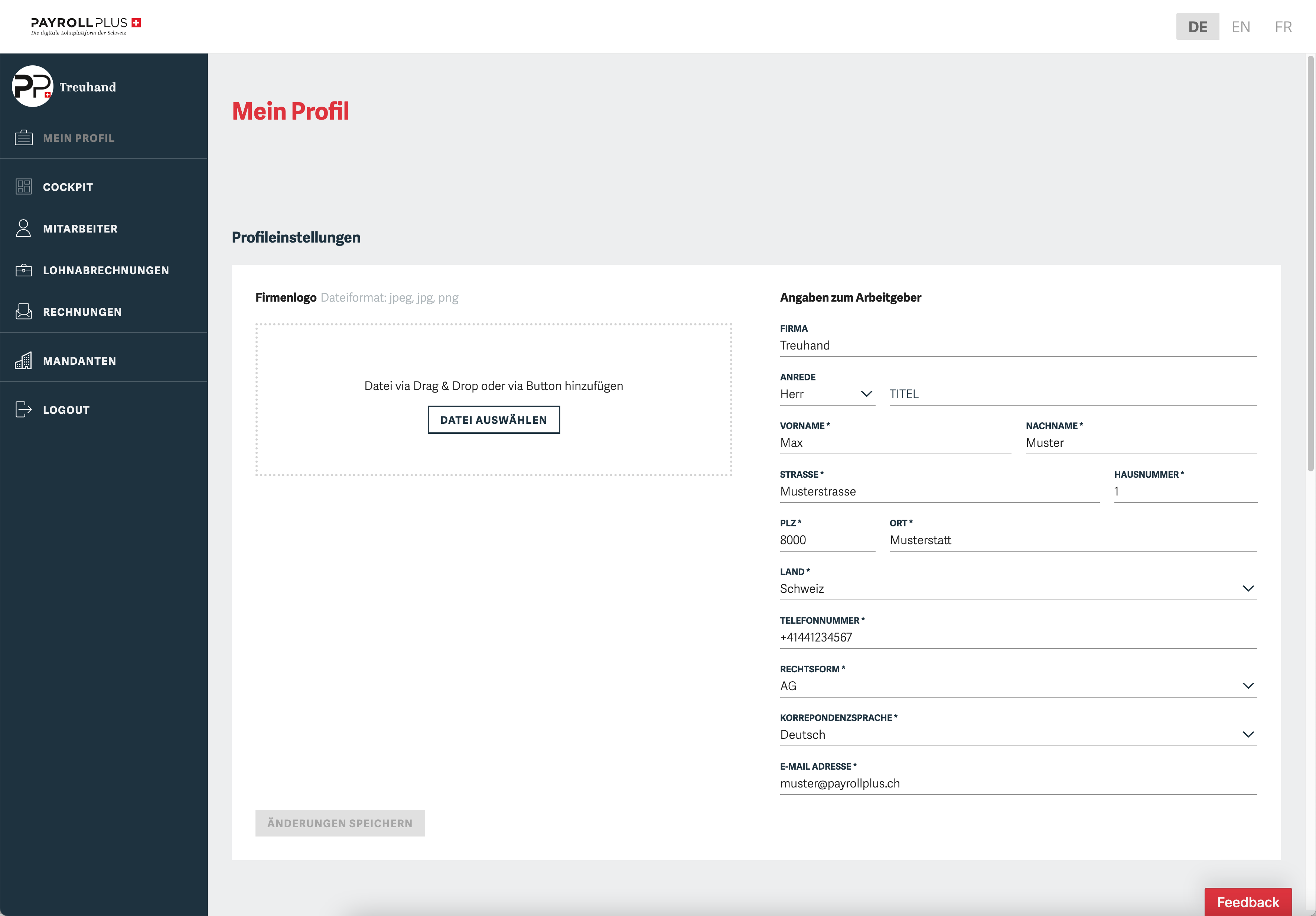This screenshot has width=1316, height=916.
Task: Select the Mandanten building icon
Action: [x=23, y=361]
